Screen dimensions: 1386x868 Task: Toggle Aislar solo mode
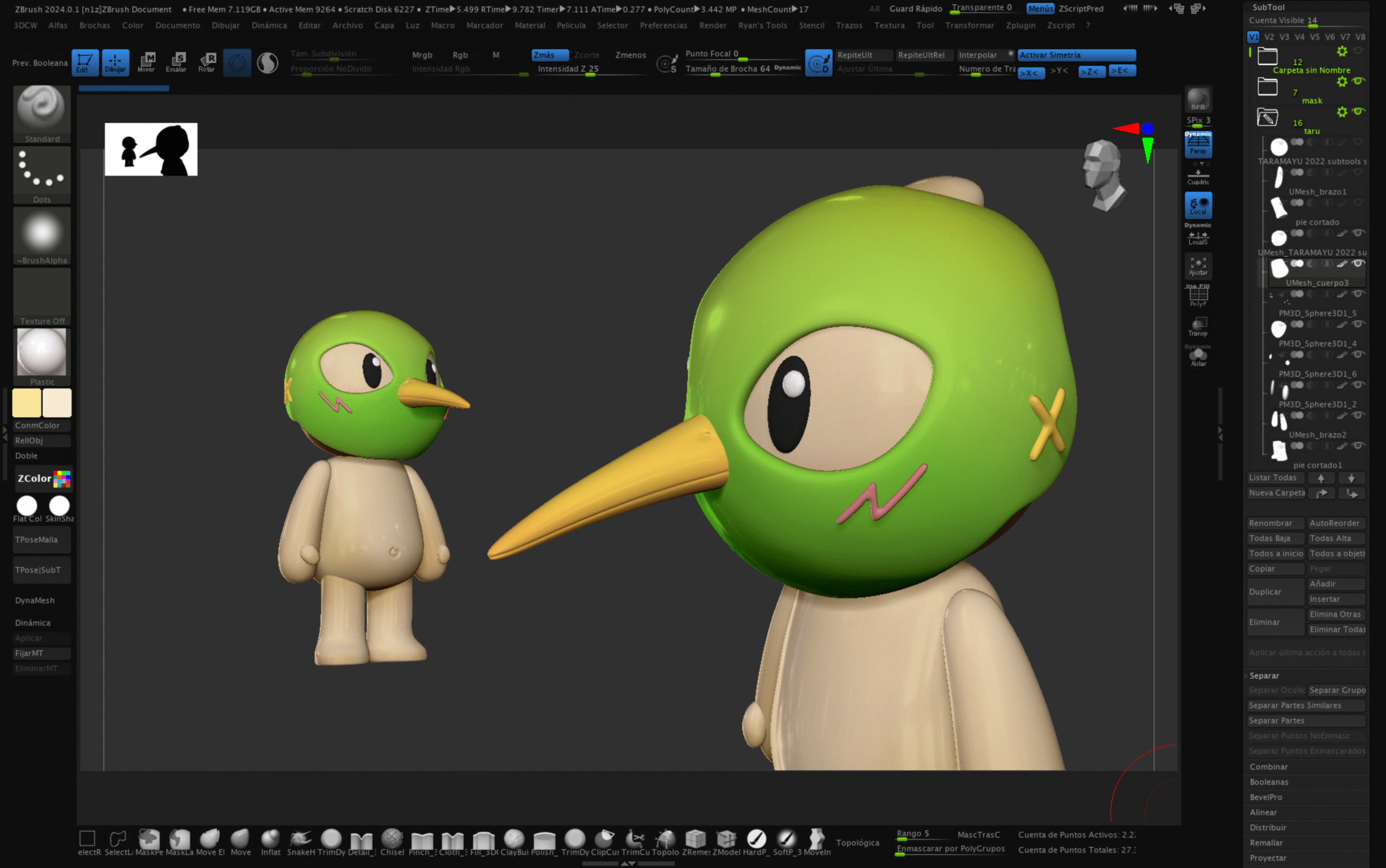coord(1198,357)
